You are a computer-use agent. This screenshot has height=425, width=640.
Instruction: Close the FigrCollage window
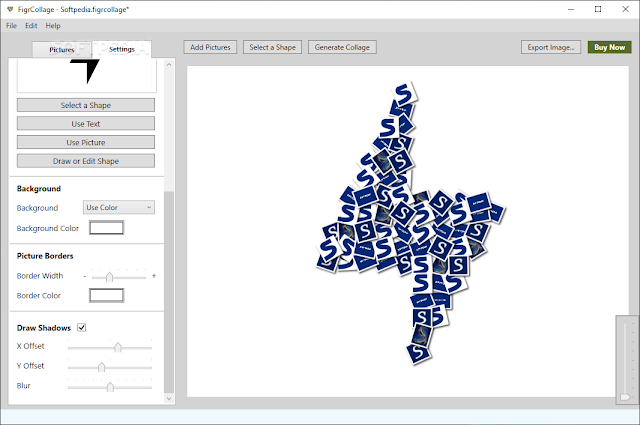tap(625, 9)
